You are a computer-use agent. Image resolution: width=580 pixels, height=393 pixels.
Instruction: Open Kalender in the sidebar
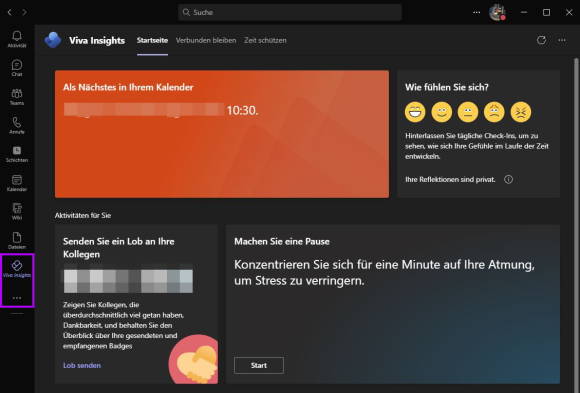(x=17, y=183)
